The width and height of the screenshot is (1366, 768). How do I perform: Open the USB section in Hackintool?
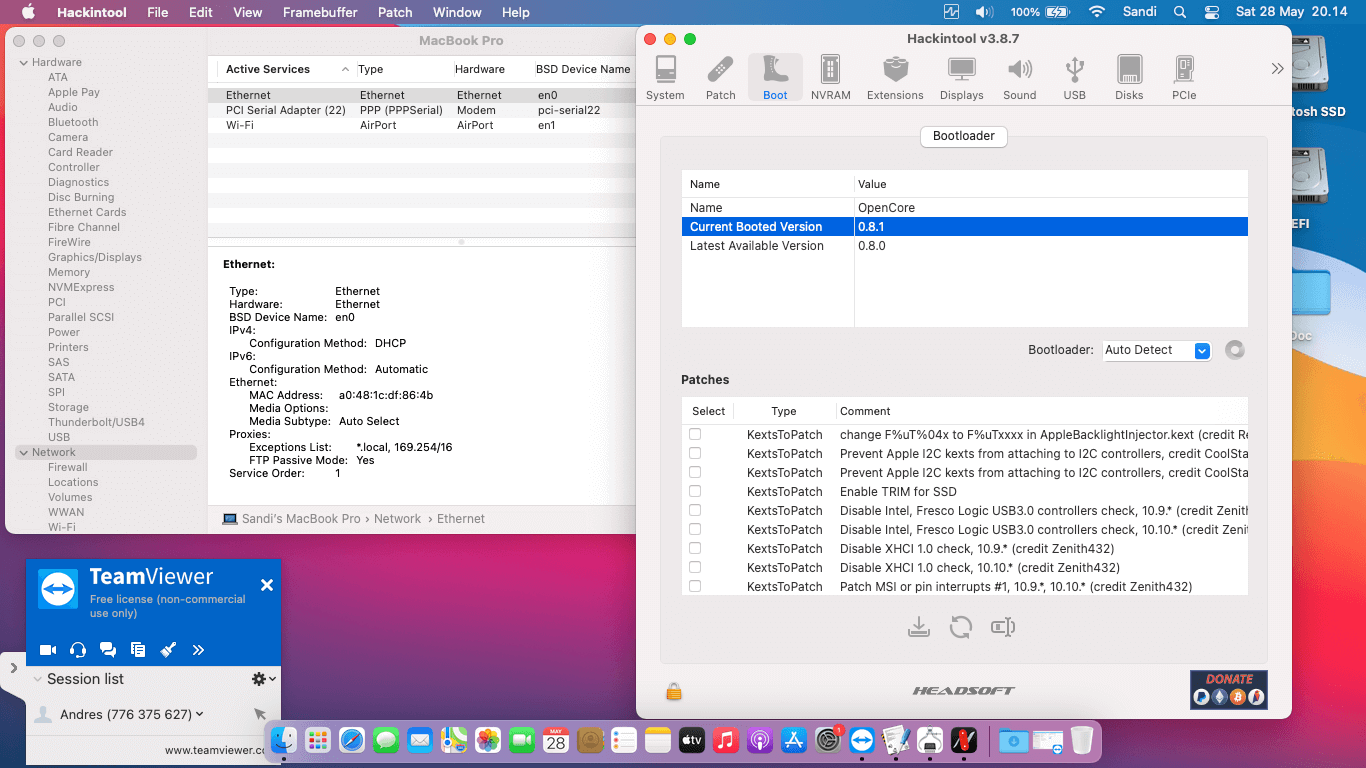point(1074,78)
